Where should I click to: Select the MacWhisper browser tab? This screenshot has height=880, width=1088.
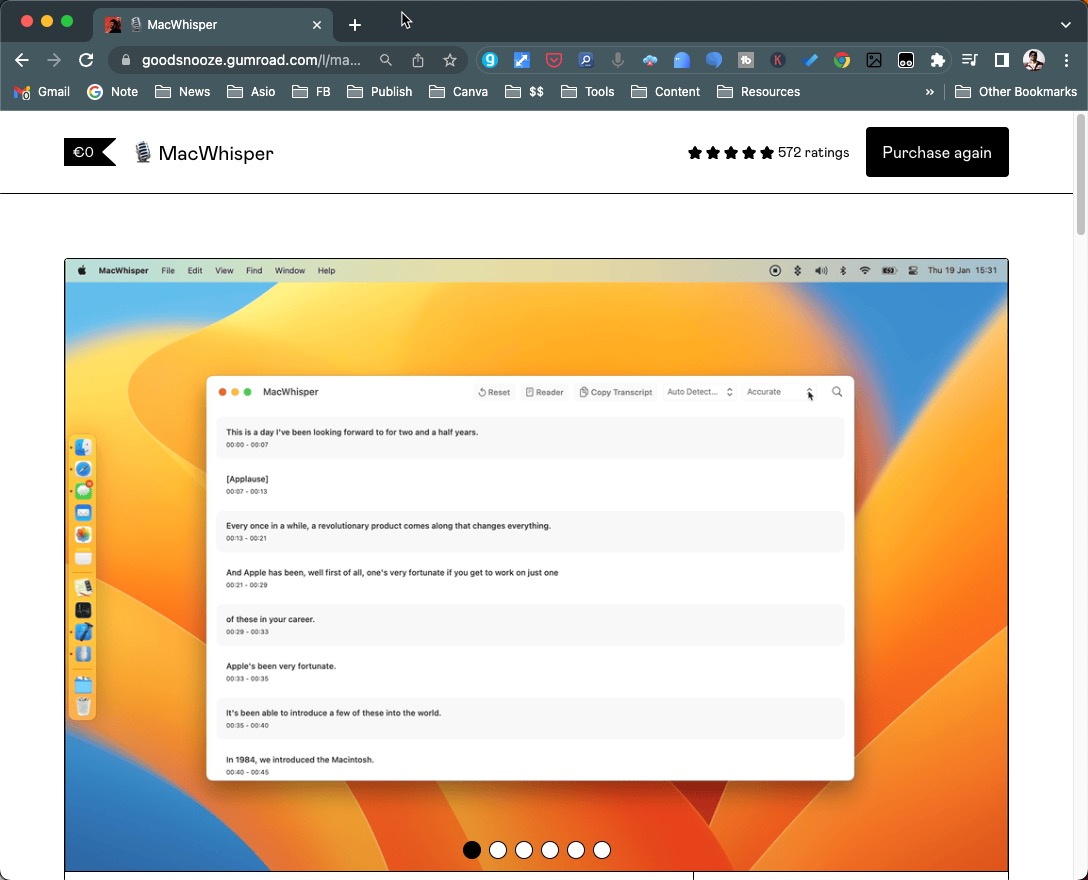point(213,25)
